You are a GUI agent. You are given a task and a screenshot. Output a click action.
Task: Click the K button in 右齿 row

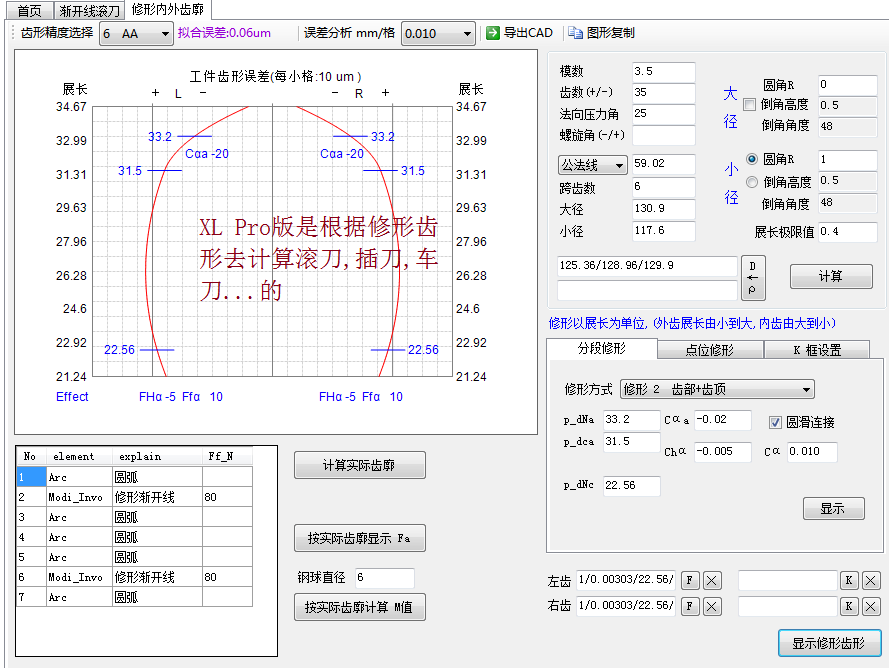tap(849, 606)
